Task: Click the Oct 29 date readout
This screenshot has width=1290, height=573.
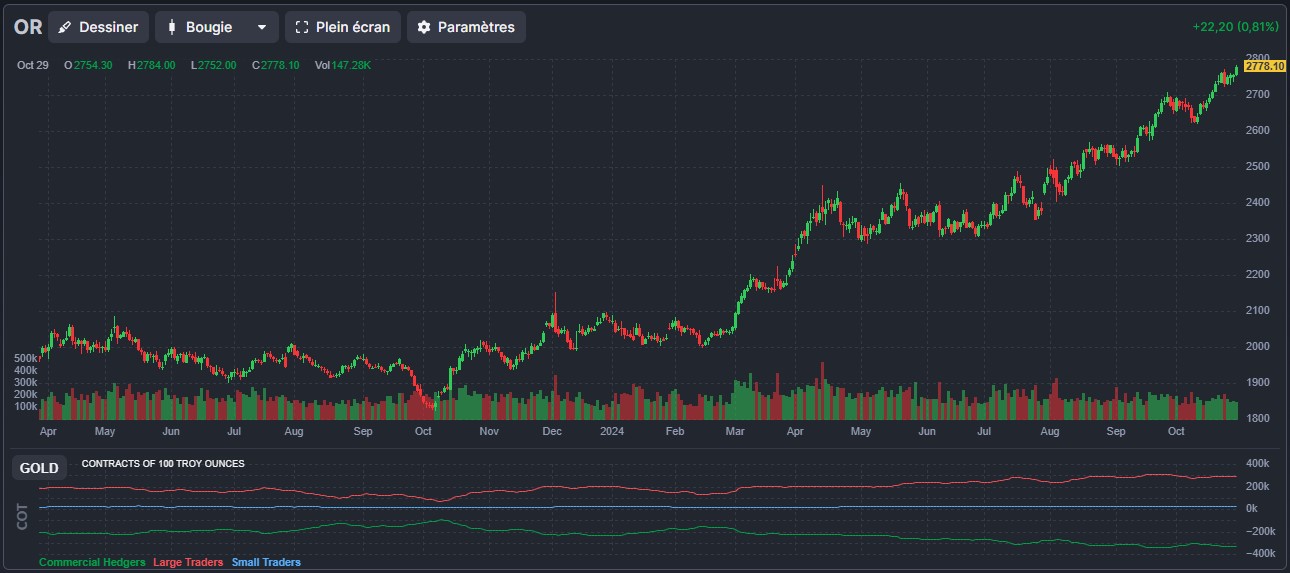Action: (x=33, y=65)
